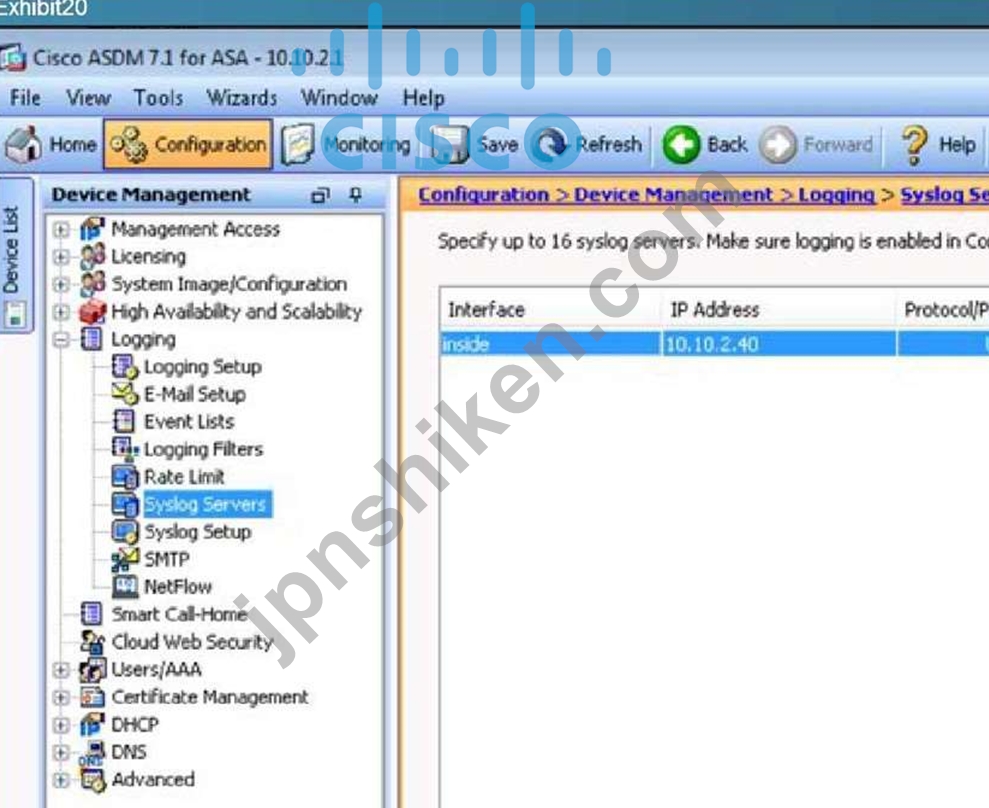The width and height of the screenshot is (989, 808).
Task: Click the Interface column header
Action: tap(551, 310)
